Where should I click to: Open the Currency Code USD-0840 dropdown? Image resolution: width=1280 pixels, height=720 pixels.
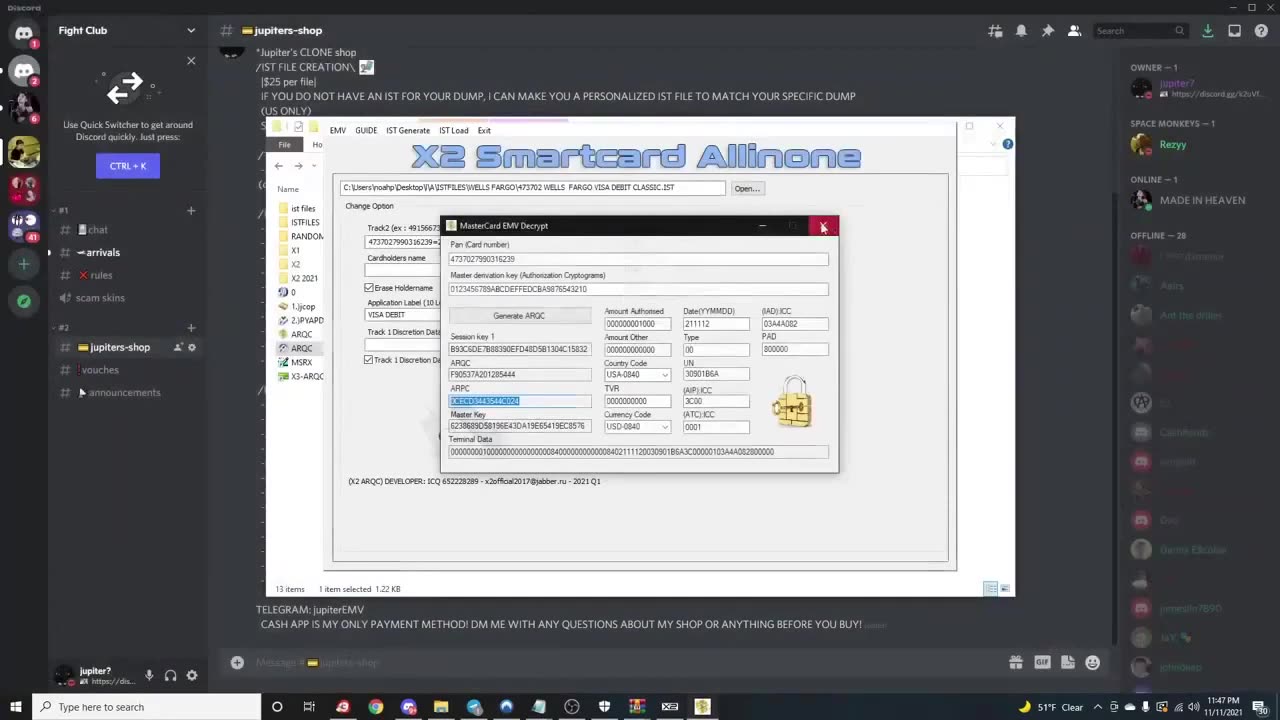(637, 427)
